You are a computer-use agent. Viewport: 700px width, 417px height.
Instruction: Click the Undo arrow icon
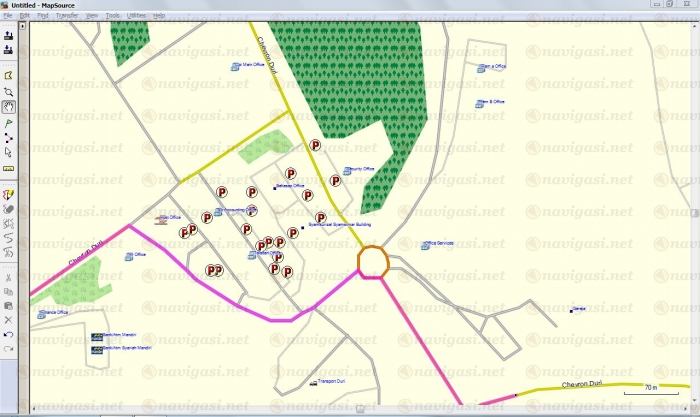tap(9, 334)
